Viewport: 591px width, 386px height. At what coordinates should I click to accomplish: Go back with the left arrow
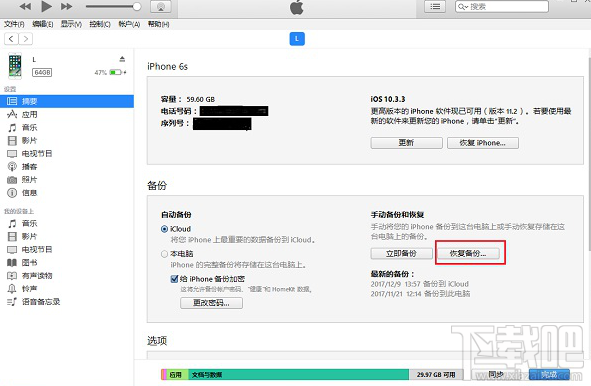click(11, 38)
